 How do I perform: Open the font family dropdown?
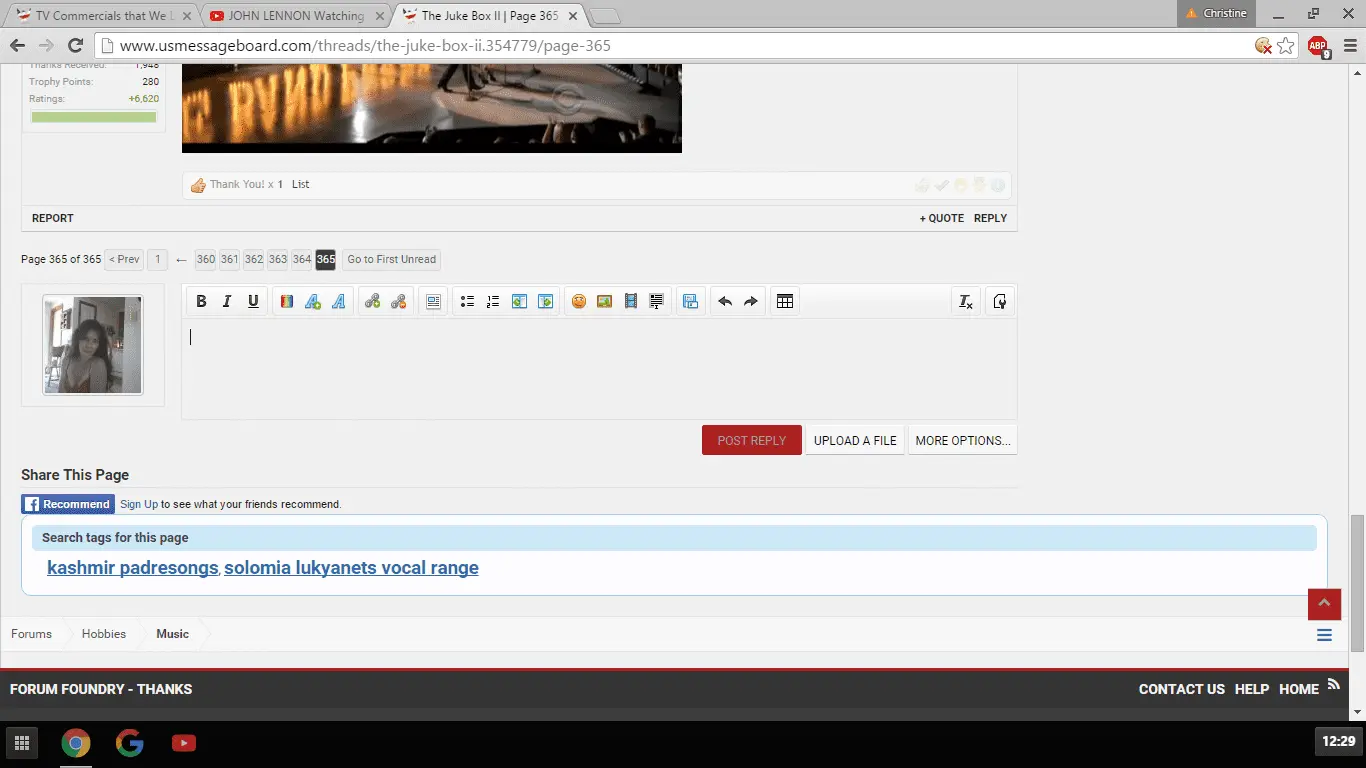click(x=339, y=301)
